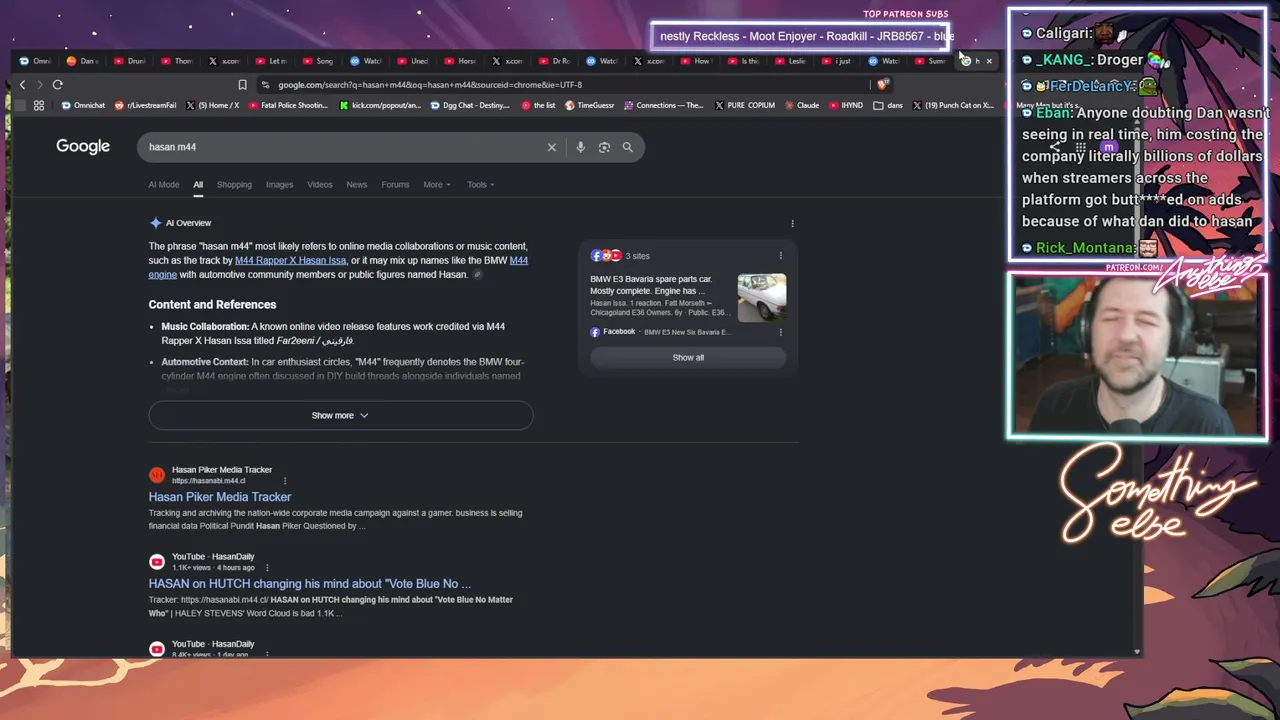This screenshot has width=1280, height=720.
Task: View site information icon beside the URL
Action: coord(265,85)
